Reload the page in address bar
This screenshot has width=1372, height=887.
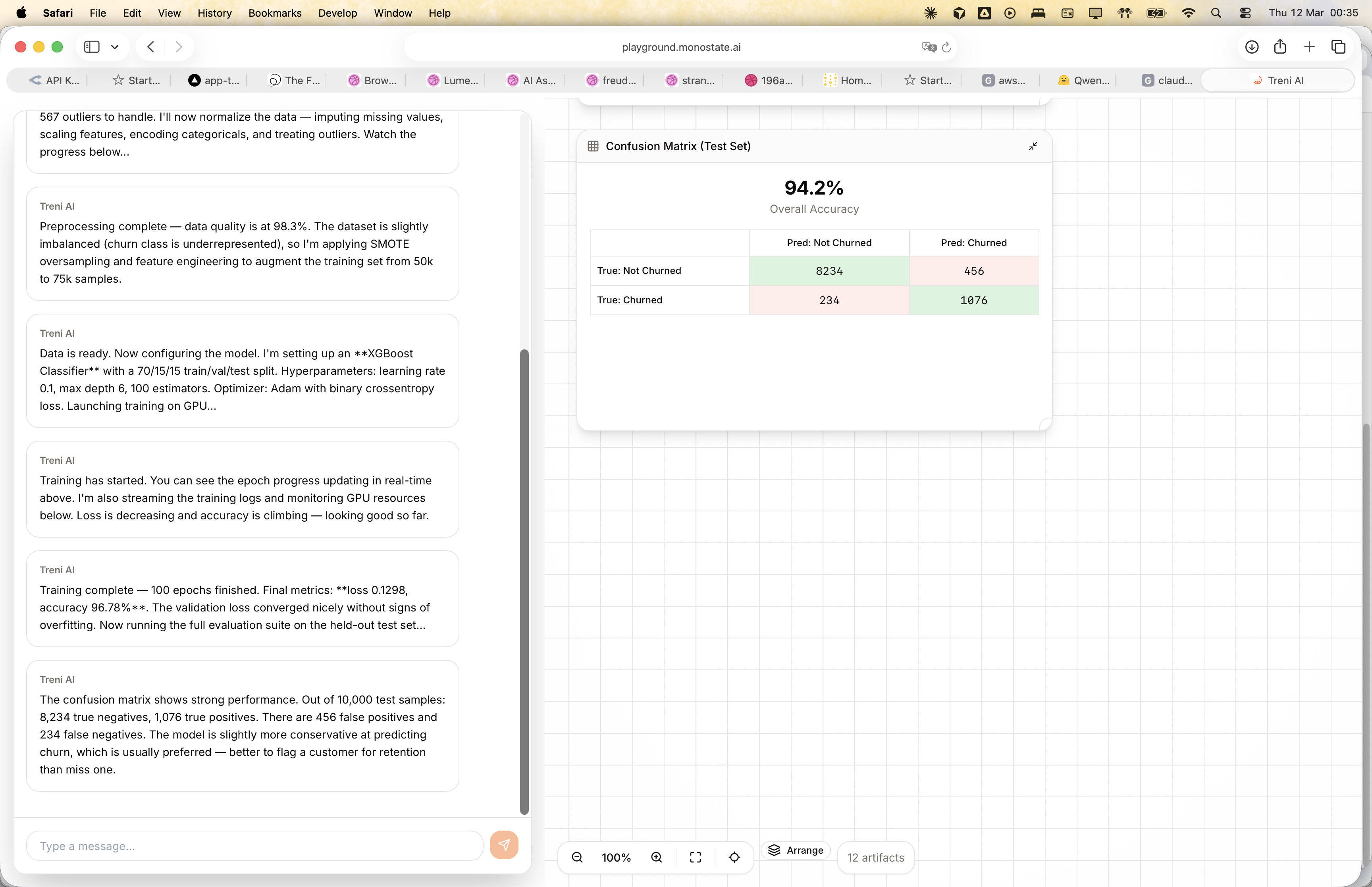point(946,47)
